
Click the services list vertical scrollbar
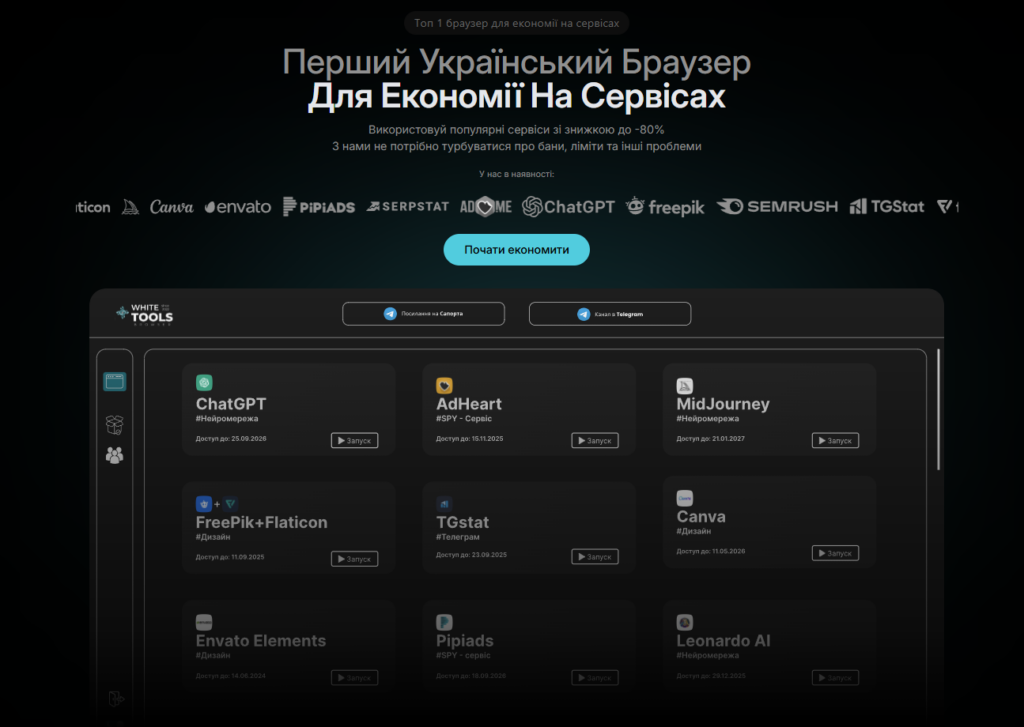pos(938,409)
